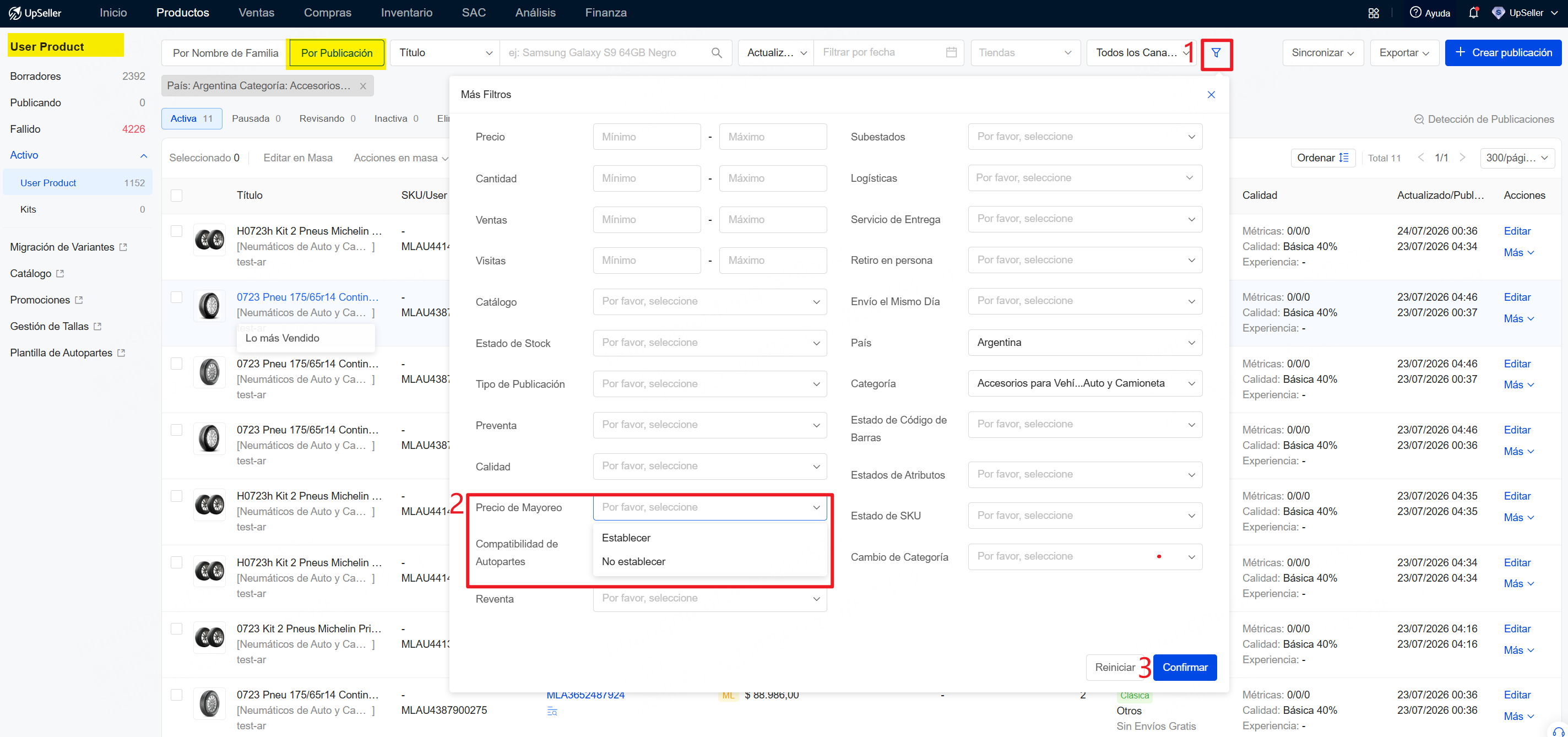Click the Reiniciar button
The image size is (1568, 737).
coord(1115,667)
